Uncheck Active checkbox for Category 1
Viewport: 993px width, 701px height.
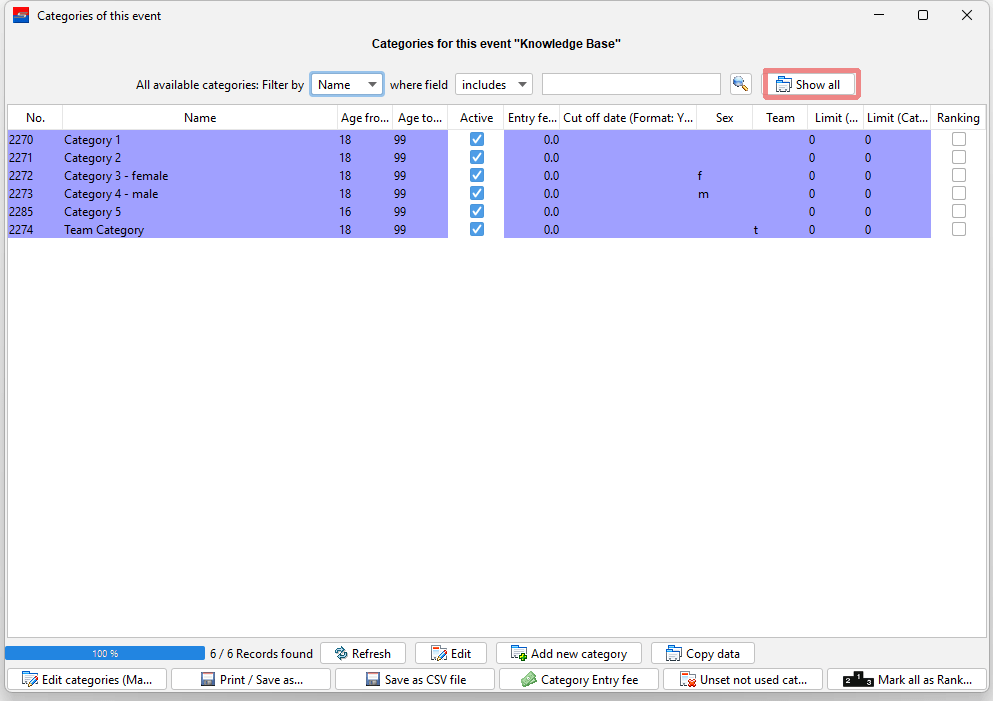[x=477, y=140]
